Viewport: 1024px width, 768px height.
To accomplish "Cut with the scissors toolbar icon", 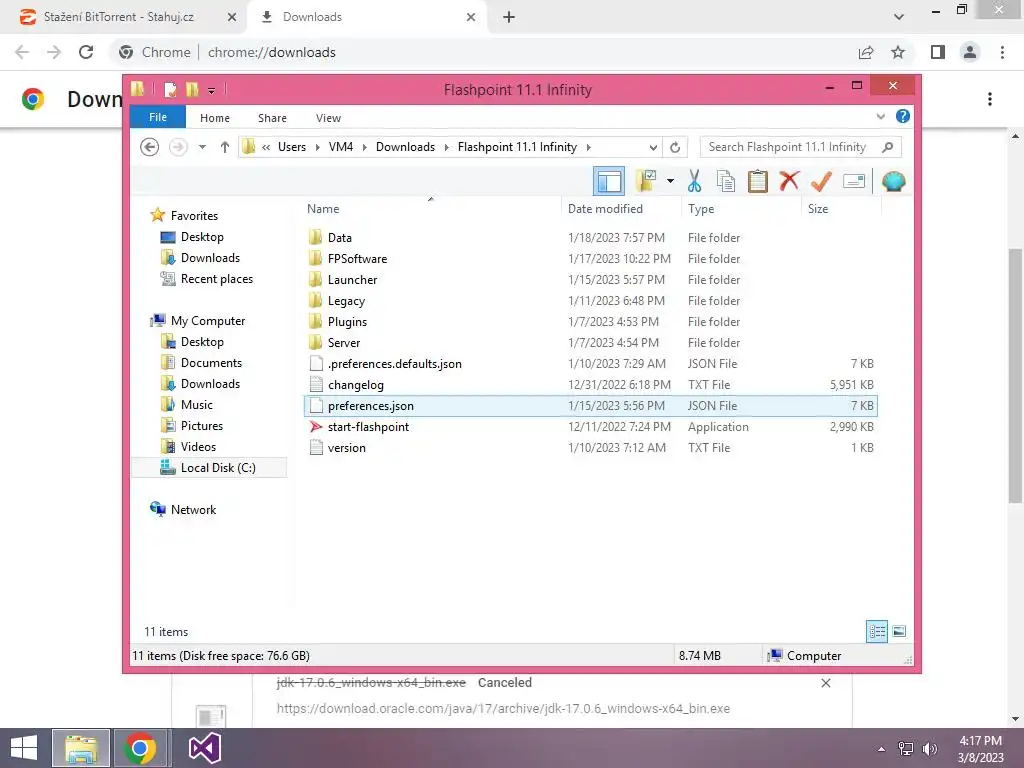I will pos(694,181).
